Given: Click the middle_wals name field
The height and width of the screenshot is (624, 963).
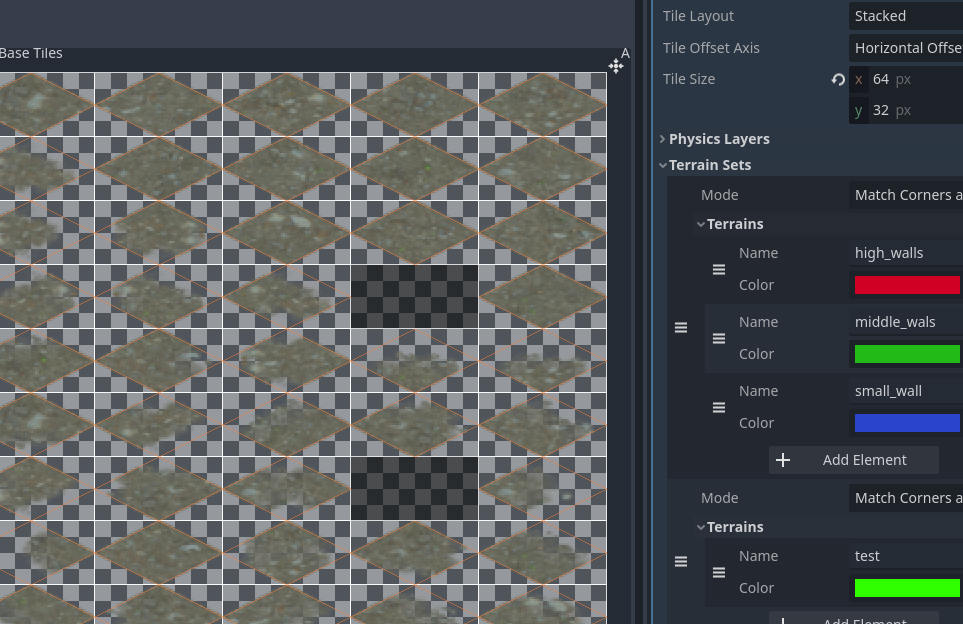Looking at the screenshot, I should pos(905,322).
